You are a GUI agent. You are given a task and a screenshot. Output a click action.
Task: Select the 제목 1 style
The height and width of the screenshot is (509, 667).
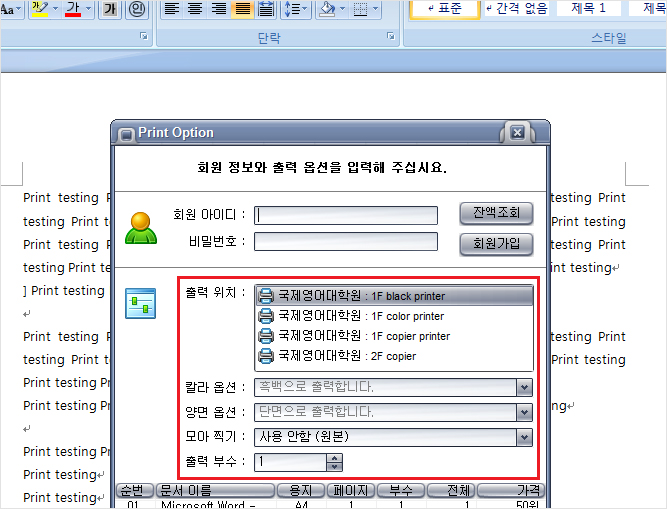coord(588,9)
